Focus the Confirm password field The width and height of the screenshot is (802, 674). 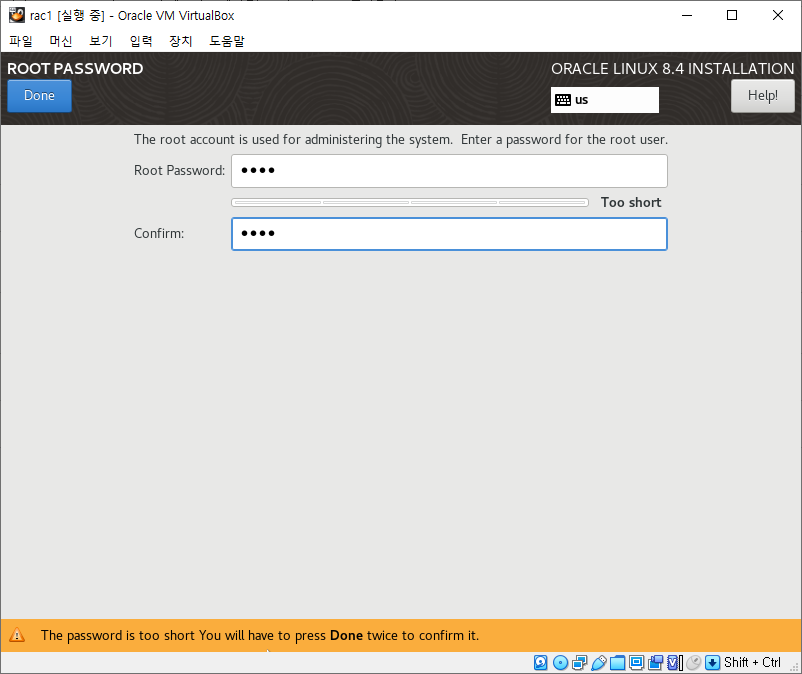pos(449,234)
